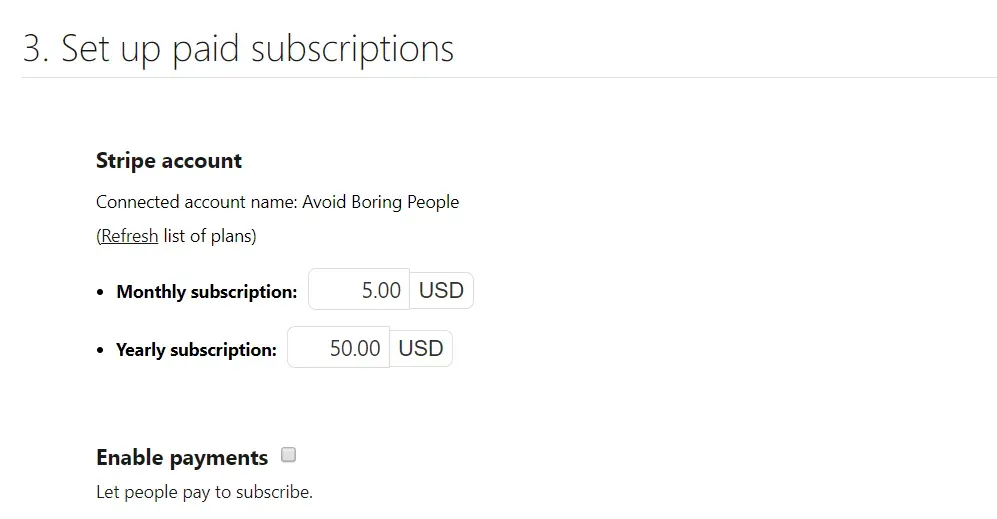Focus the Monthly subscription price field
Image resolution: width=997 pixels, height=519 pixels.
tap(359, 290)
